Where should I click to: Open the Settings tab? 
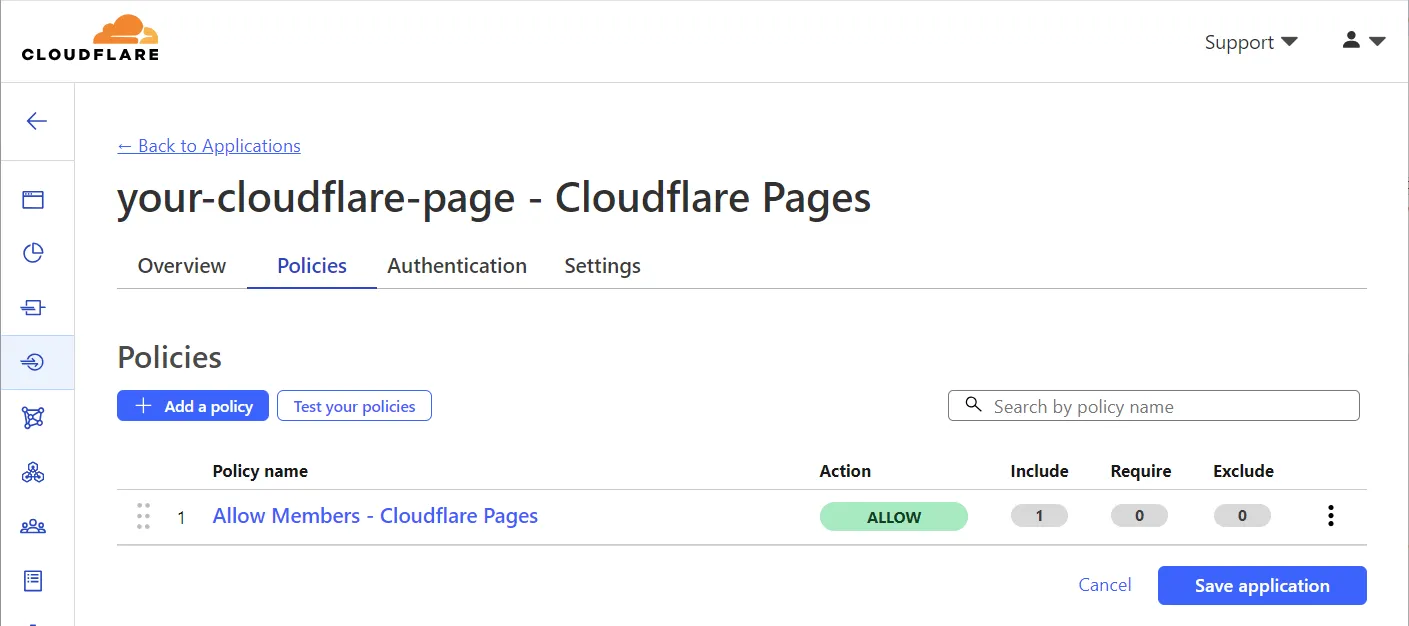602,266
